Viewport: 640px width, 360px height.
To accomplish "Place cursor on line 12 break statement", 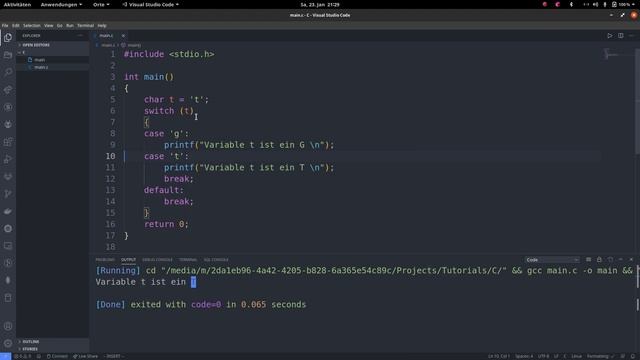I will point(179,179).
